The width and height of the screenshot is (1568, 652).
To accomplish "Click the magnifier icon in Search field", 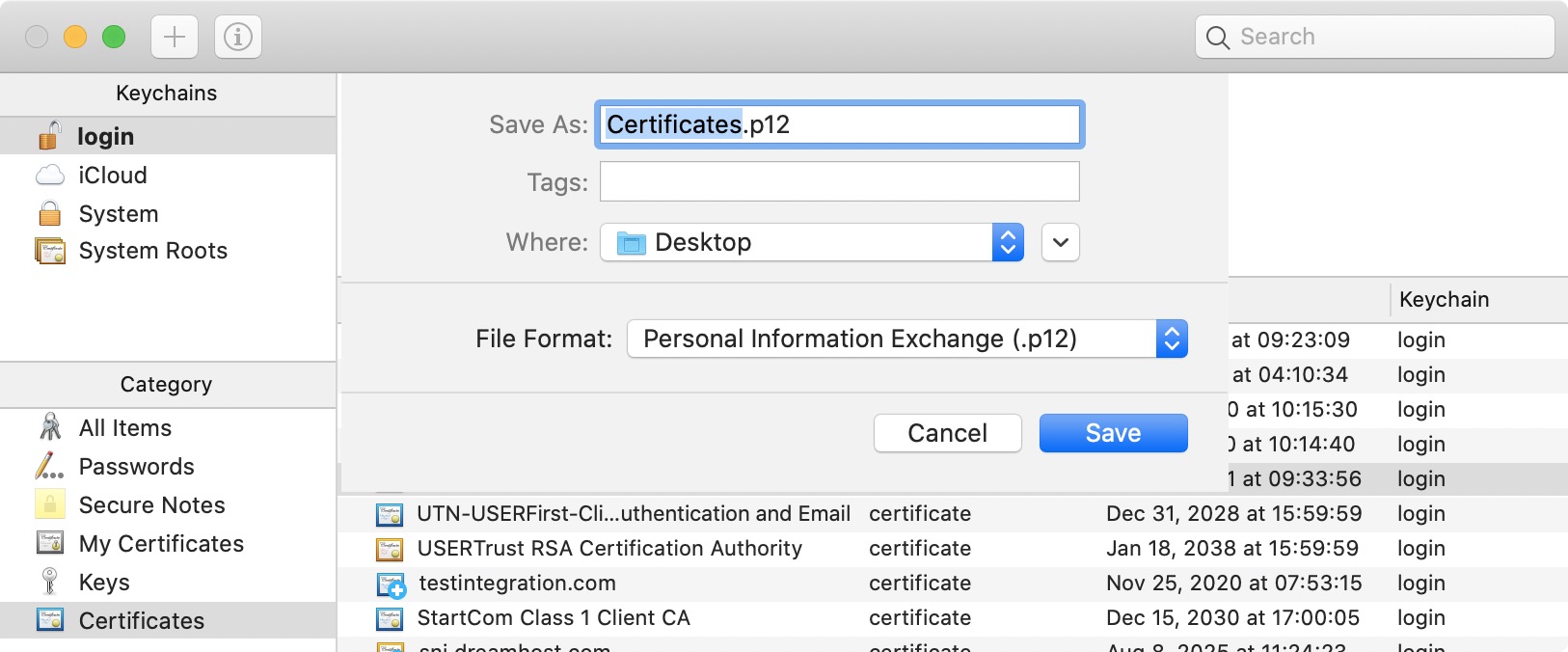I will pos(1218,38).
